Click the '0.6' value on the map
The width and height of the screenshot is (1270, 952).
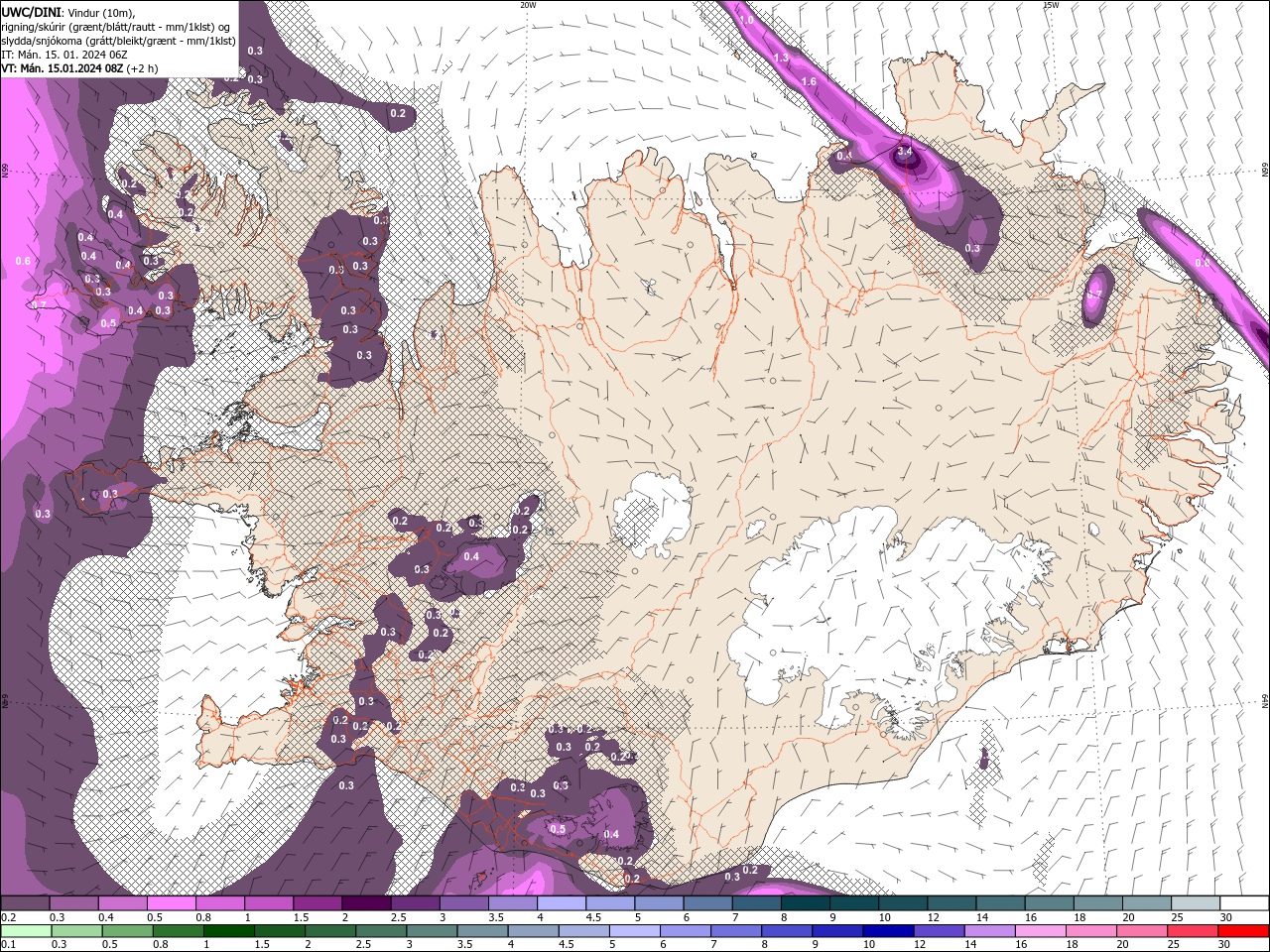coord(23,261)
